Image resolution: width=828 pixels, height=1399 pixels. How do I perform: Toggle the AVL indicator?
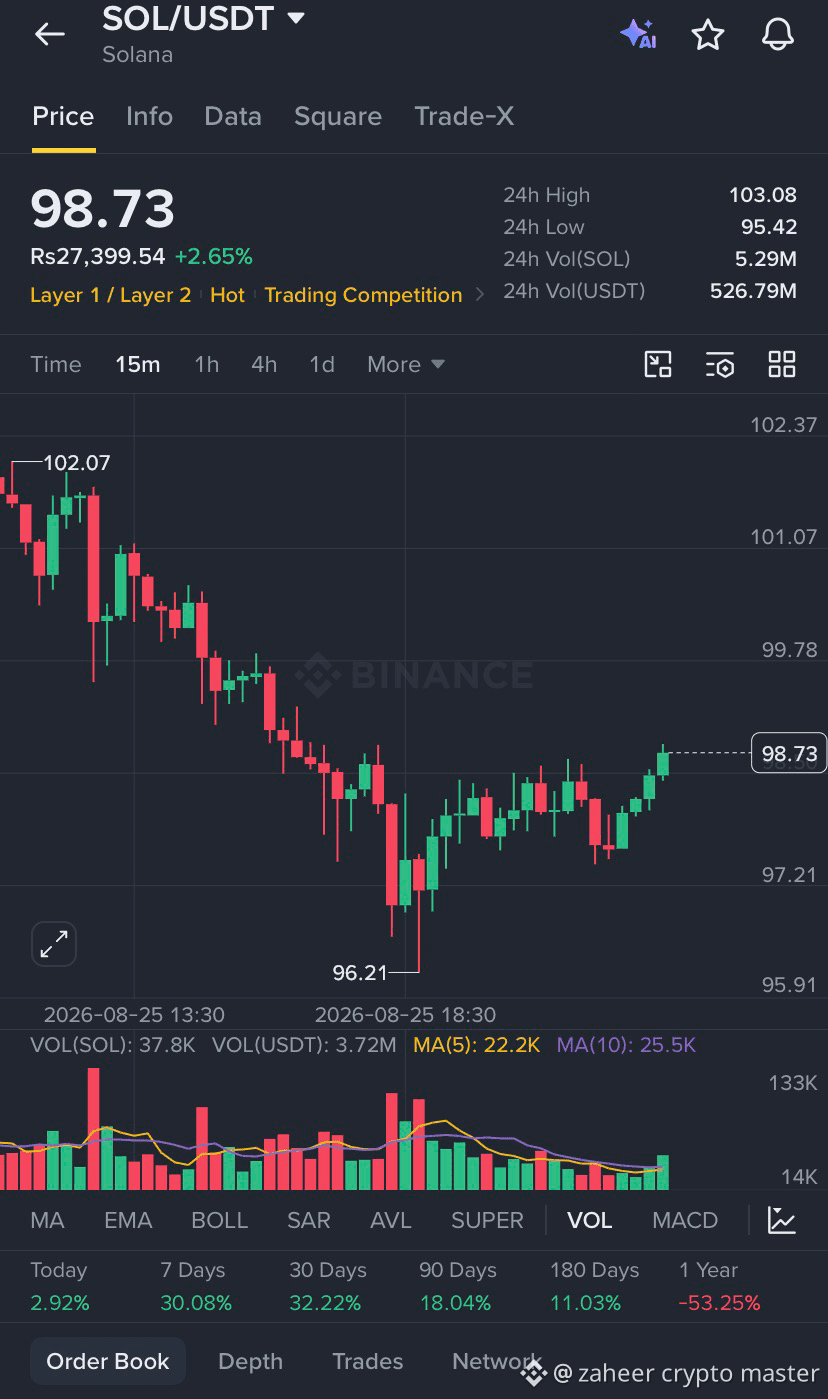tap(390, 1220)
